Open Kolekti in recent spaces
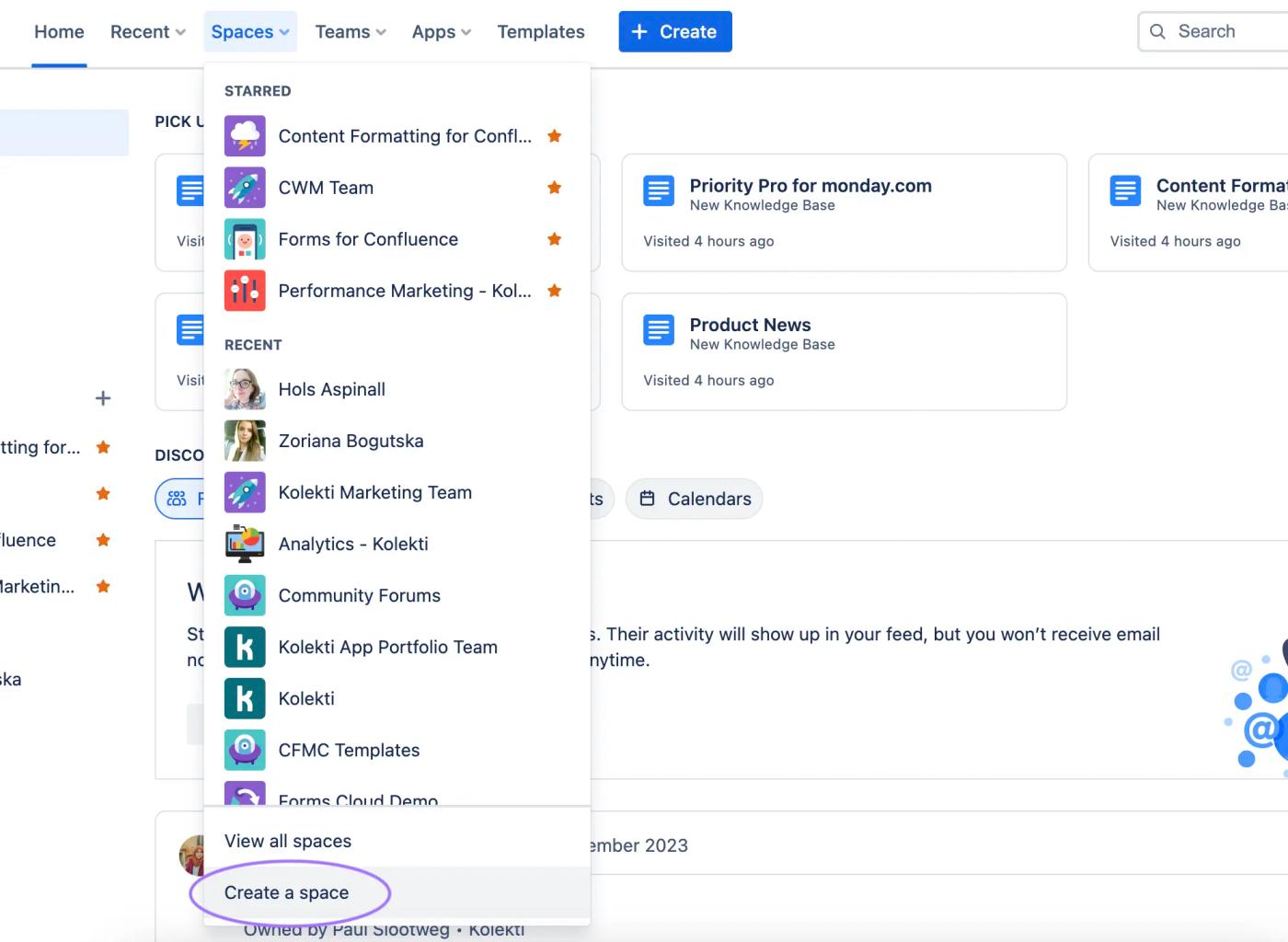 pos(397,698)
